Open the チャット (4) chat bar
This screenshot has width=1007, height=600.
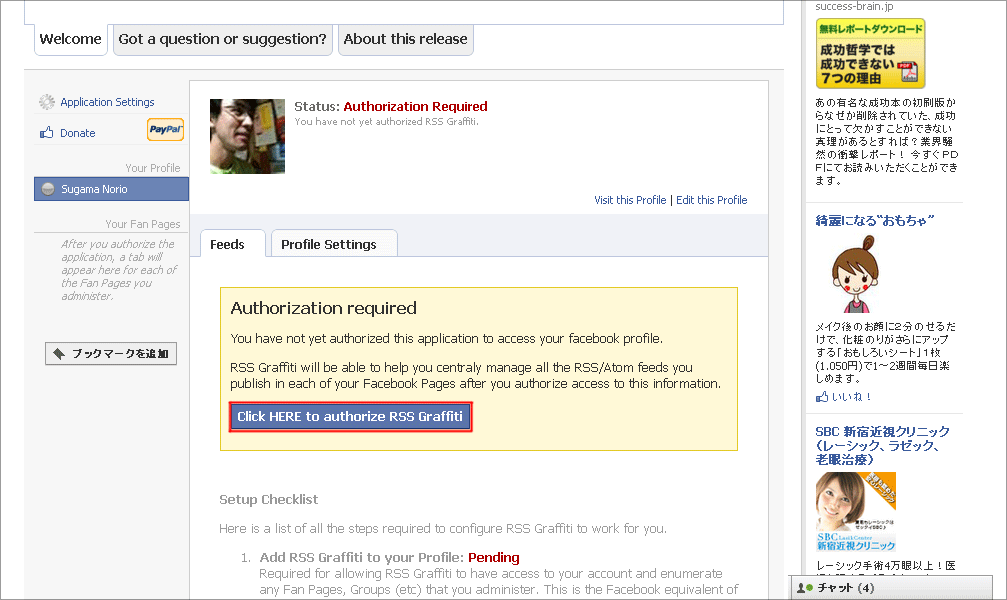pyautogui.click(x=891, y=587)
